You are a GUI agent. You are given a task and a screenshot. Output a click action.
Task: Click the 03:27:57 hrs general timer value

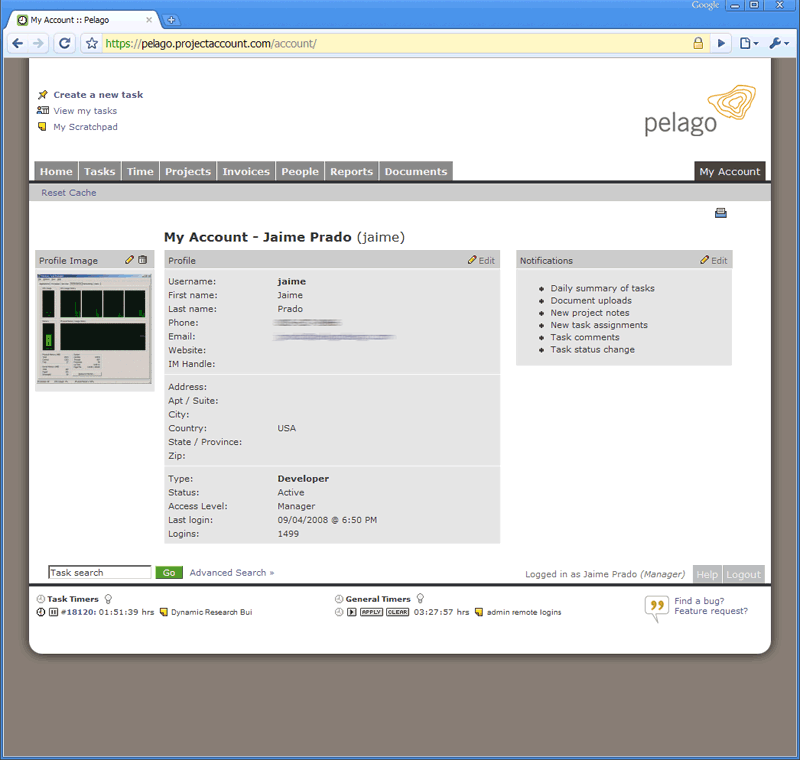coord(441,612)
